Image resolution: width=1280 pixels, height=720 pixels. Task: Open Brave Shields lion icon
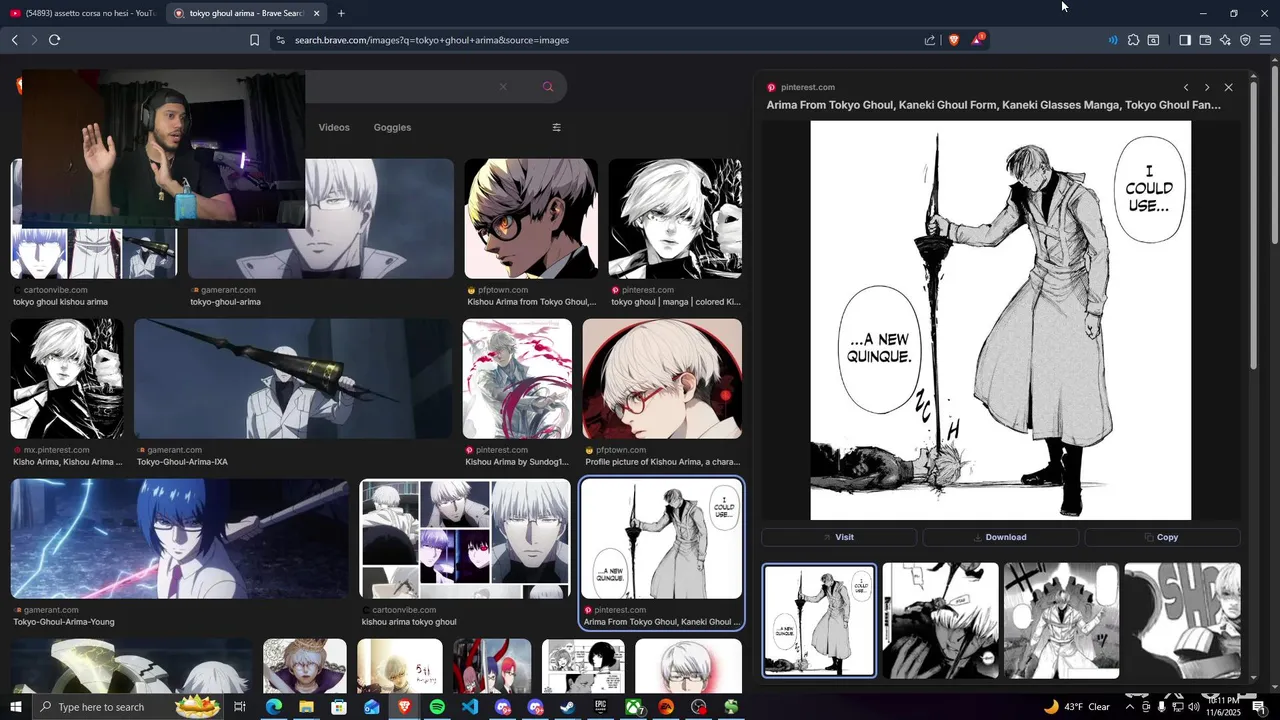point(953,40)
